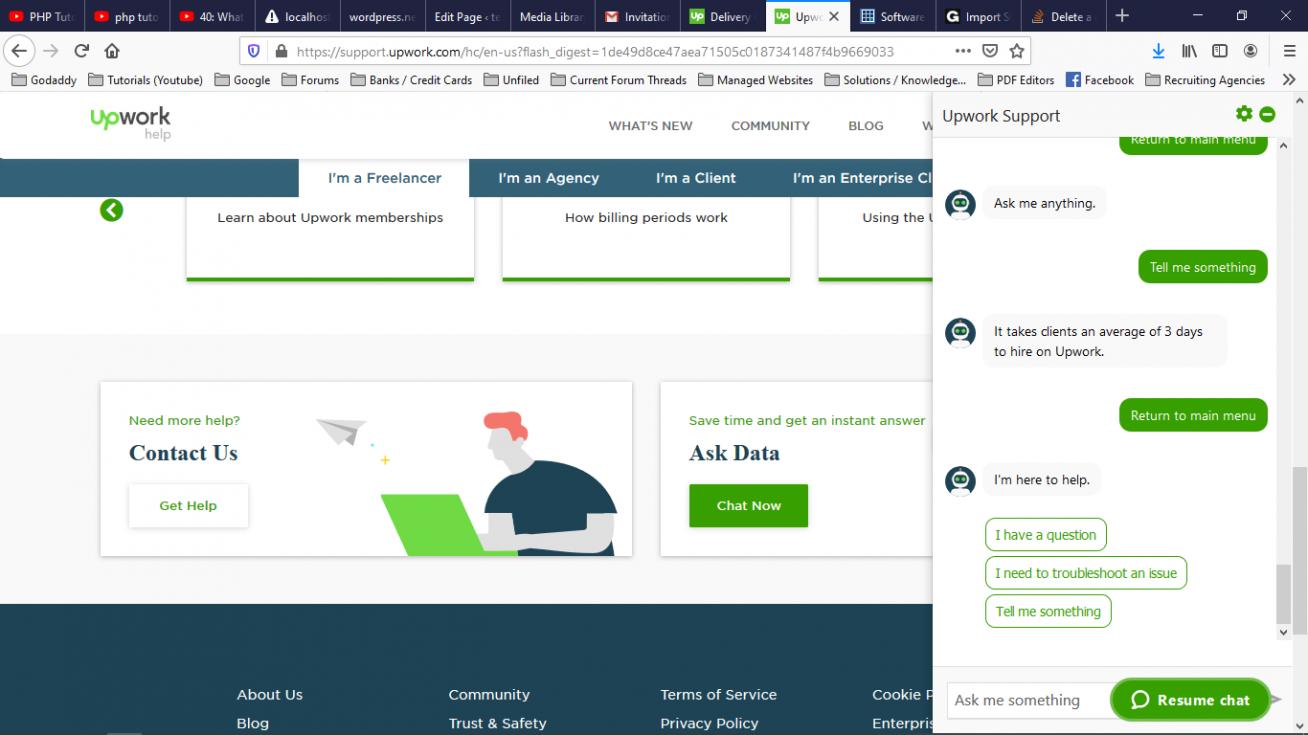1308x735 pixels.
Task: Bookmark this page with the star icon
Action: pos(1017,51)
